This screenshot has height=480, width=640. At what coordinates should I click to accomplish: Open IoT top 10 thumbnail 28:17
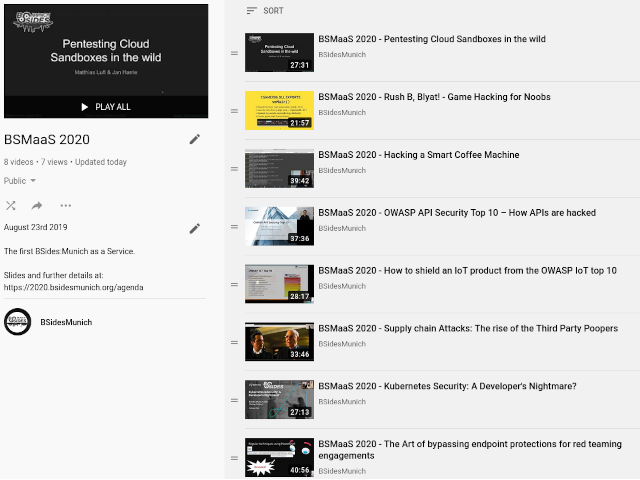click(280, 284)
